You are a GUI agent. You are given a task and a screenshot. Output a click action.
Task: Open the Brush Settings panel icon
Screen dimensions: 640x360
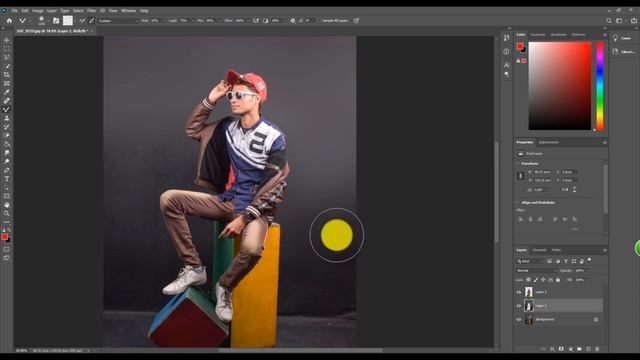(56, 20)
